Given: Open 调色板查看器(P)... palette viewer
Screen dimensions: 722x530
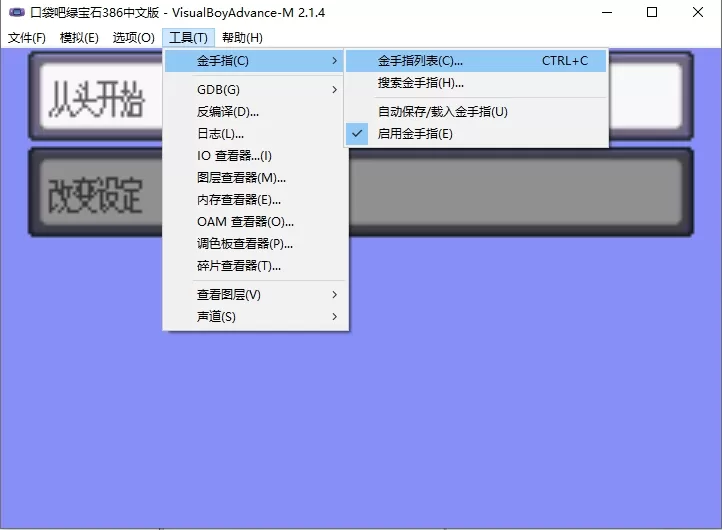Looking at the screenshot, I should pyautogui.click(x=254, y=244).
